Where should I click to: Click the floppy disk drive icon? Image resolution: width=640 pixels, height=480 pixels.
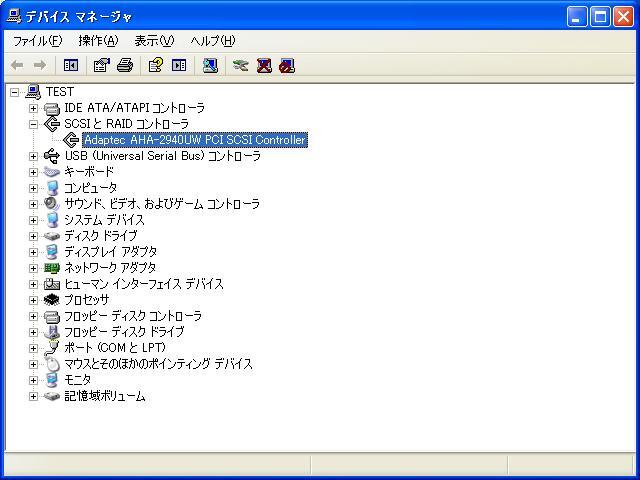pyautogui.click(x=52, y=332)
